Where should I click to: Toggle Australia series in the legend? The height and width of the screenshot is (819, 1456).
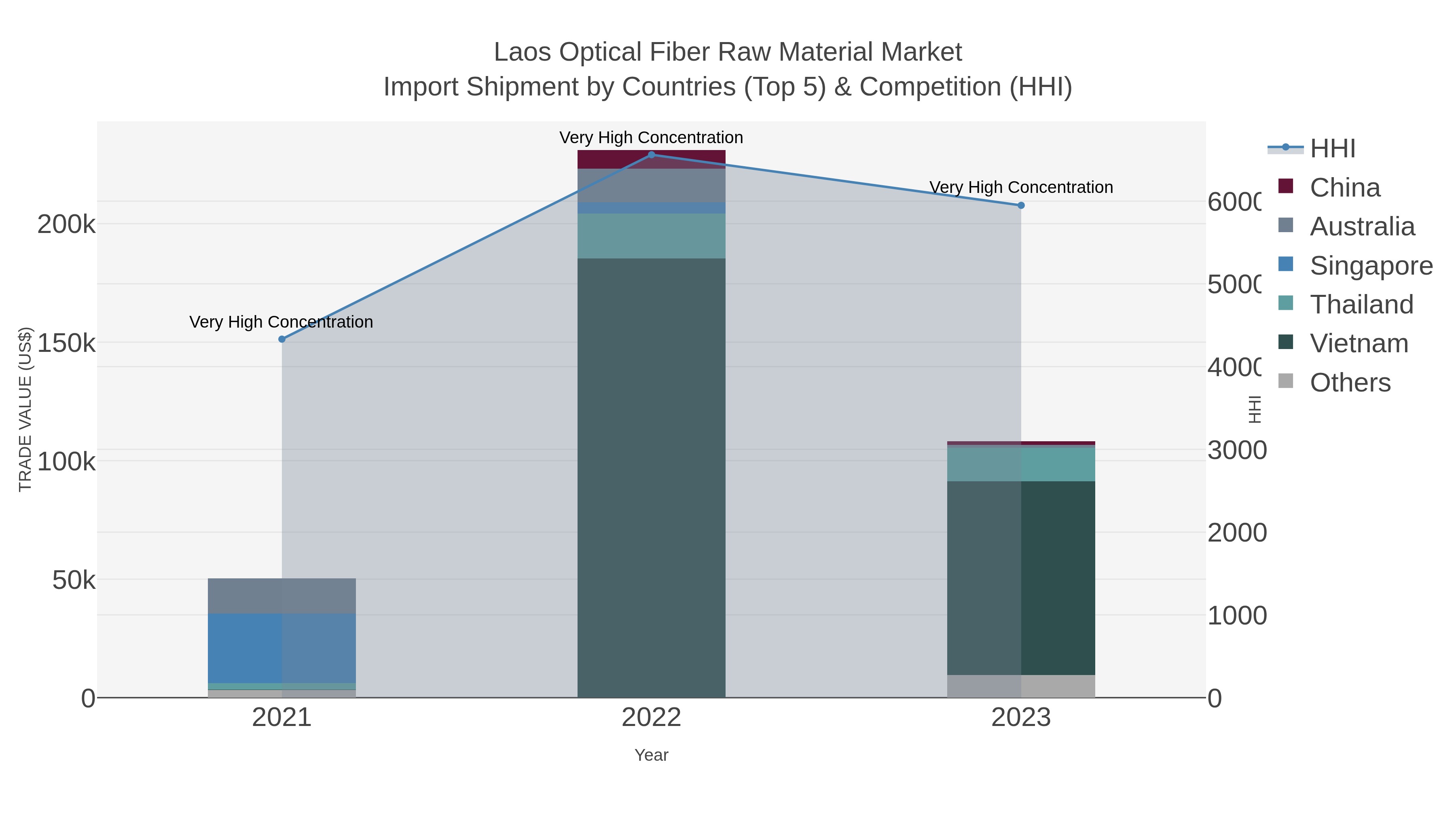(1346, 226)
